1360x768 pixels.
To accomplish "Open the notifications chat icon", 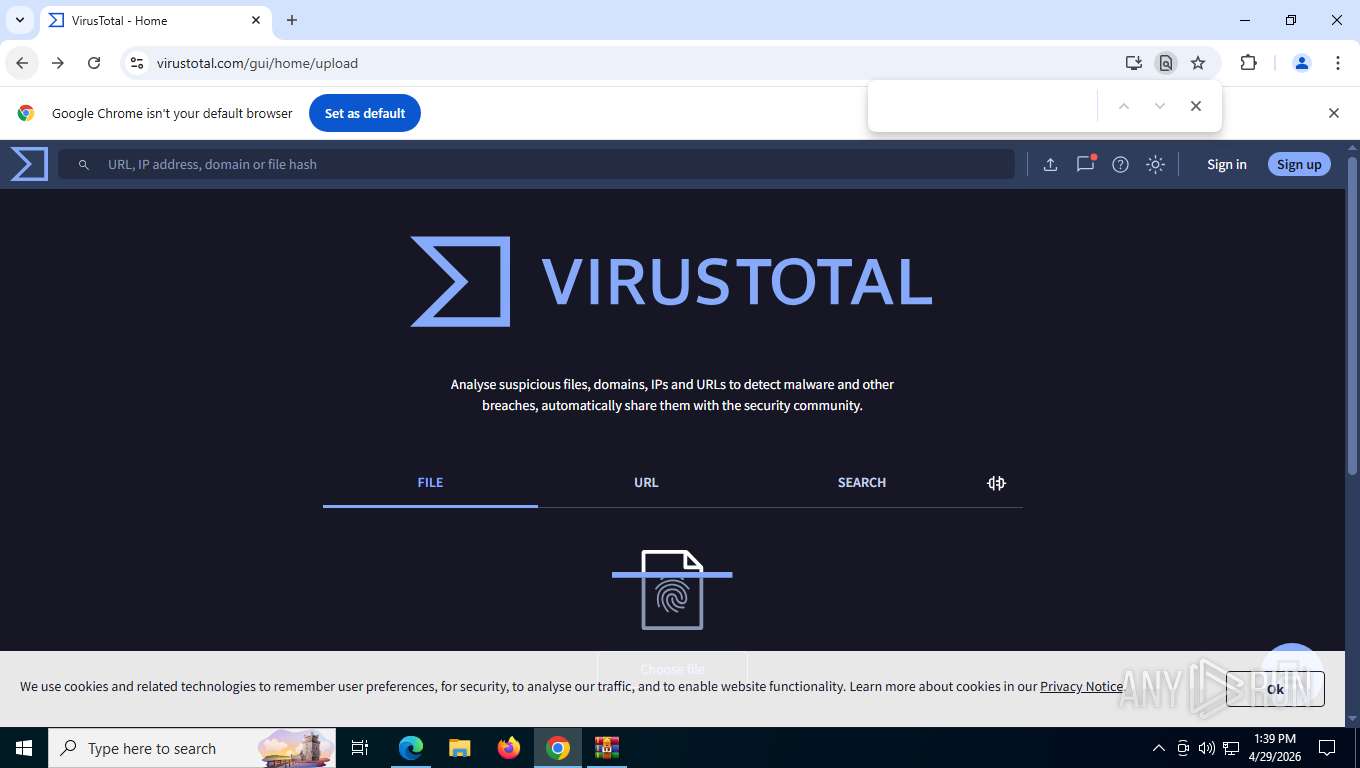I will 1085,164.
